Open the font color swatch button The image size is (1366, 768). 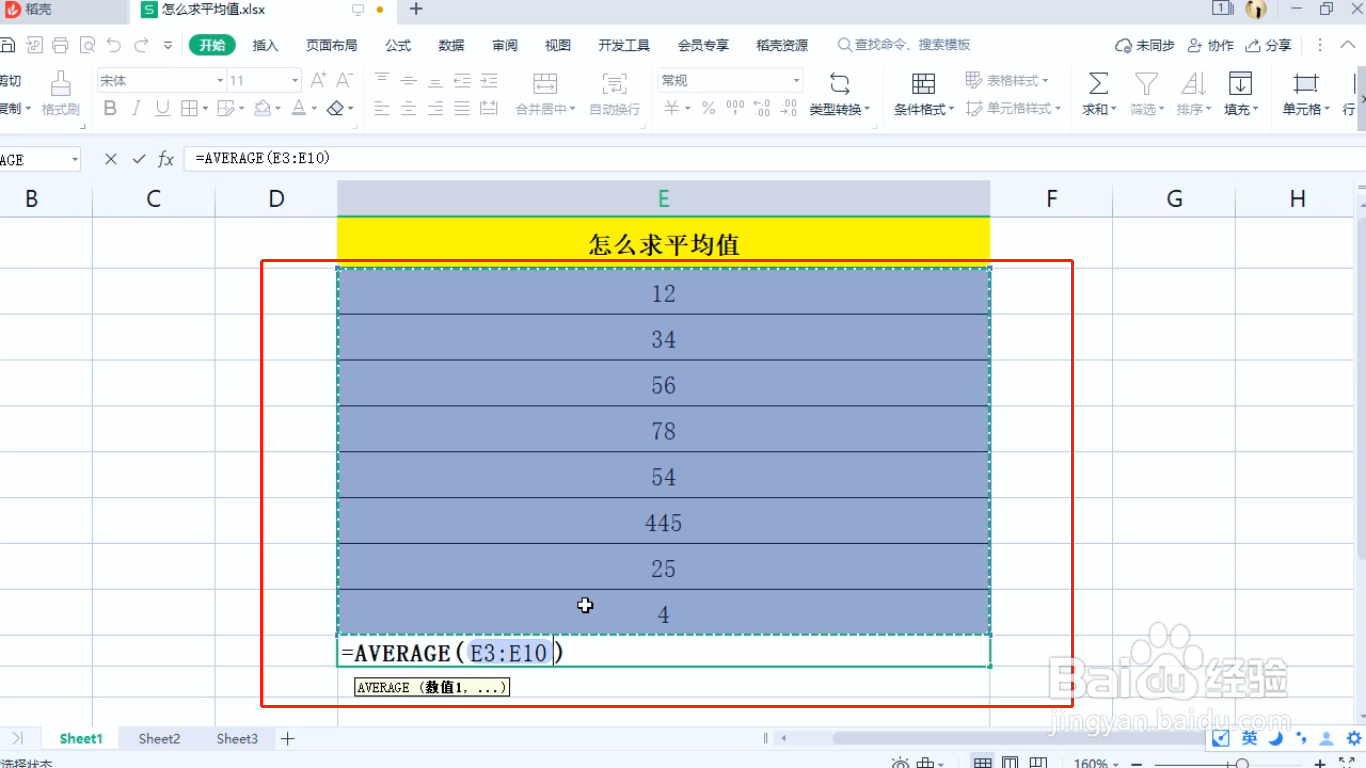click(298, 108)
